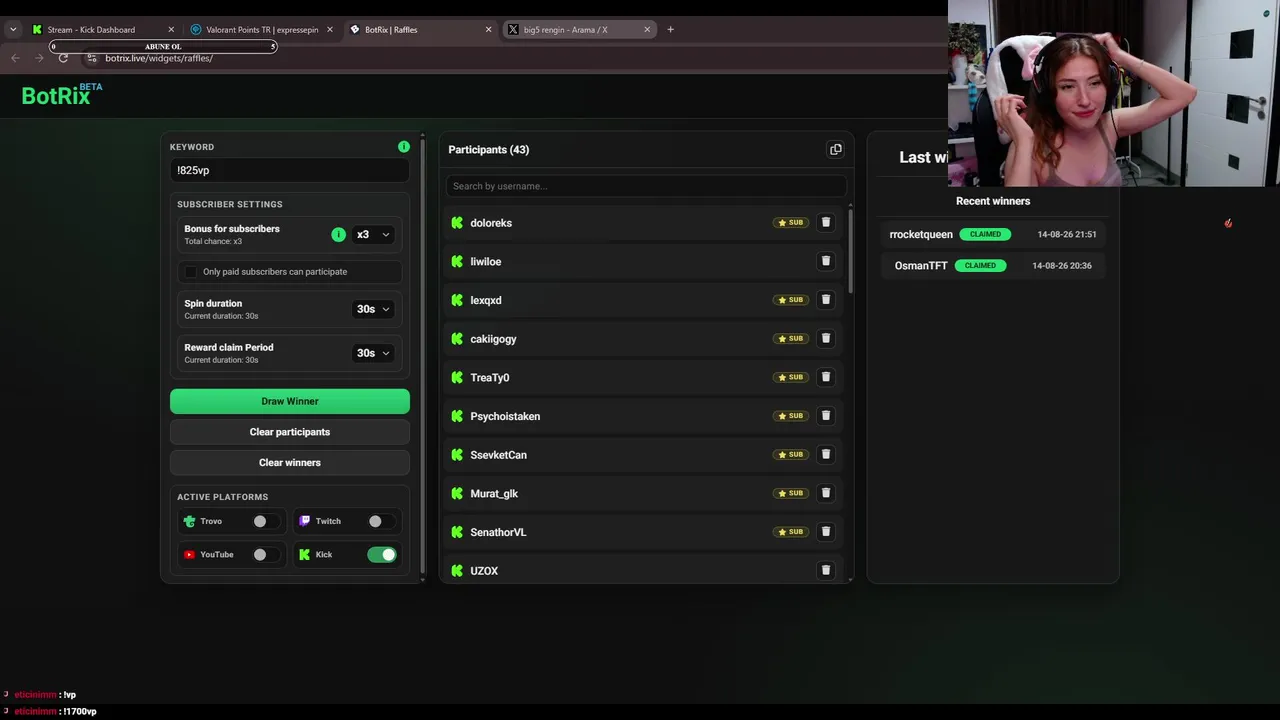Select participant name liwiloe
The image size is (1280, 720).
point(486,262)
